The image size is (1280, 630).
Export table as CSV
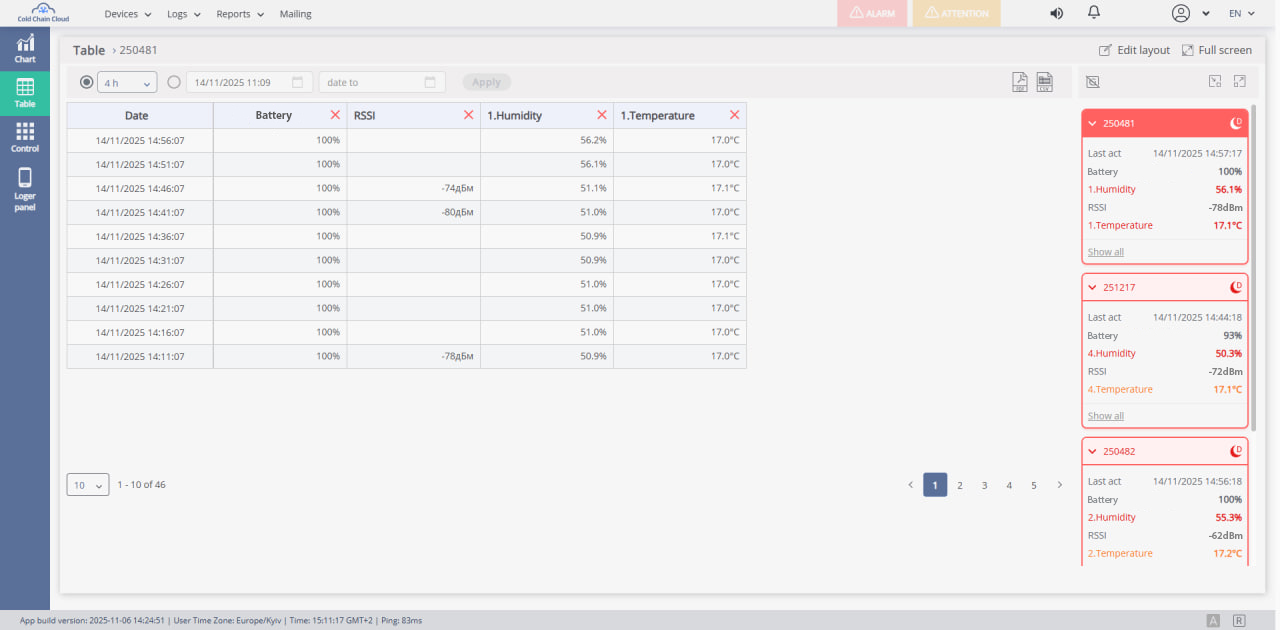(x=1044, y=82)
